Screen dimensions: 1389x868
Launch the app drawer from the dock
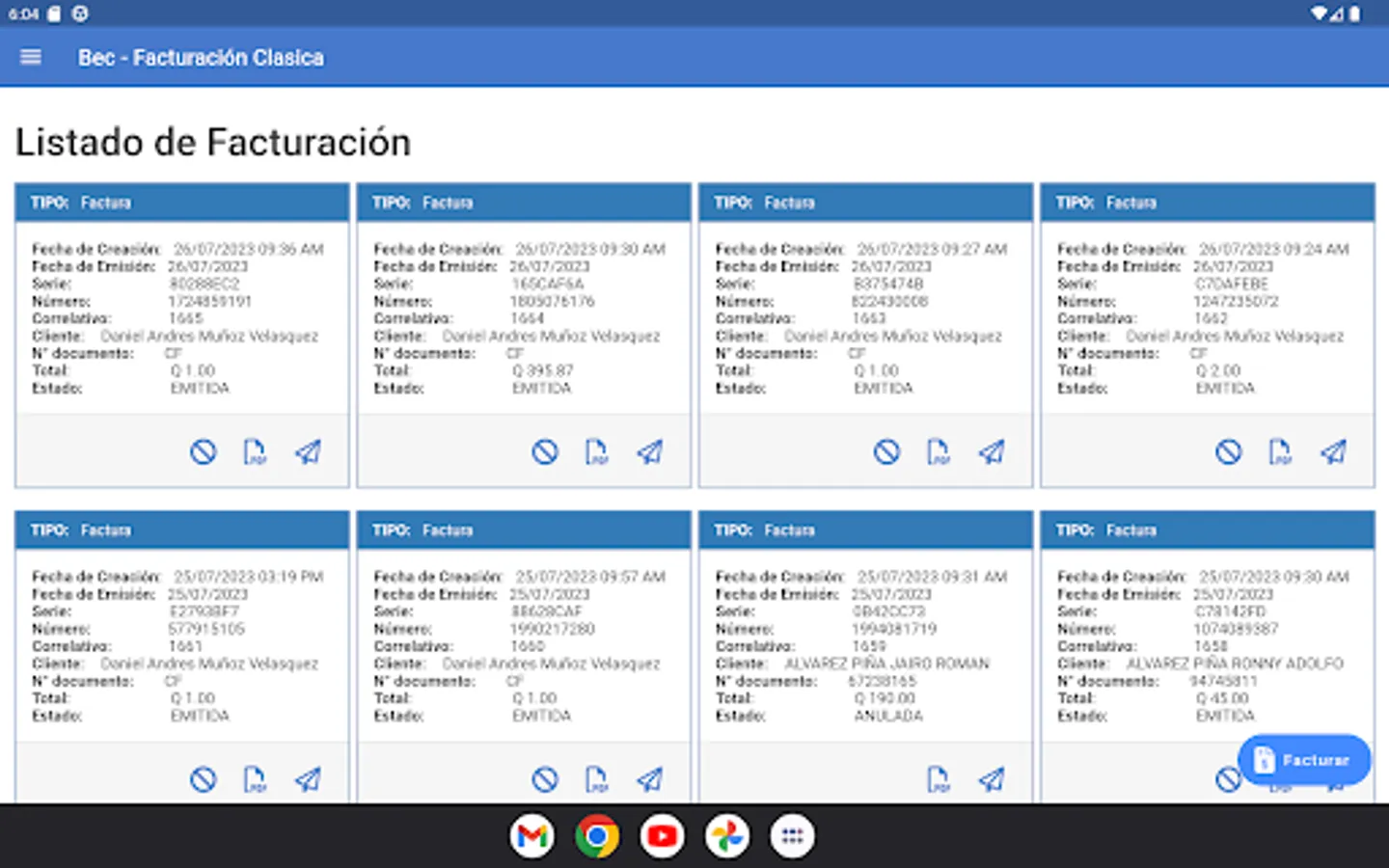pyautogui.click(x=791, y=836)
